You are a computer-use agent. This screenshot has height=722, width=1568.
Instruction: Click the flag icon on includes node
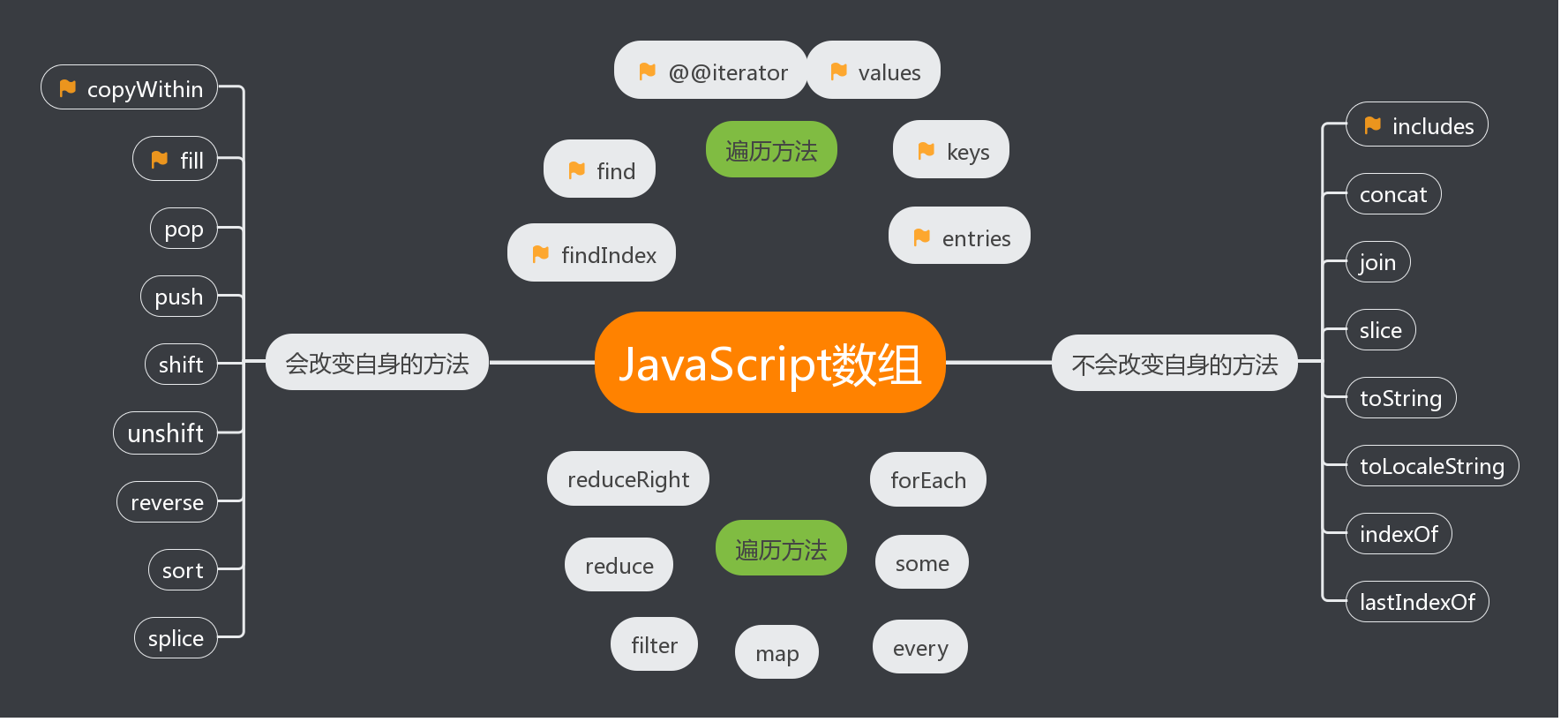click(x=1372, y=125)
